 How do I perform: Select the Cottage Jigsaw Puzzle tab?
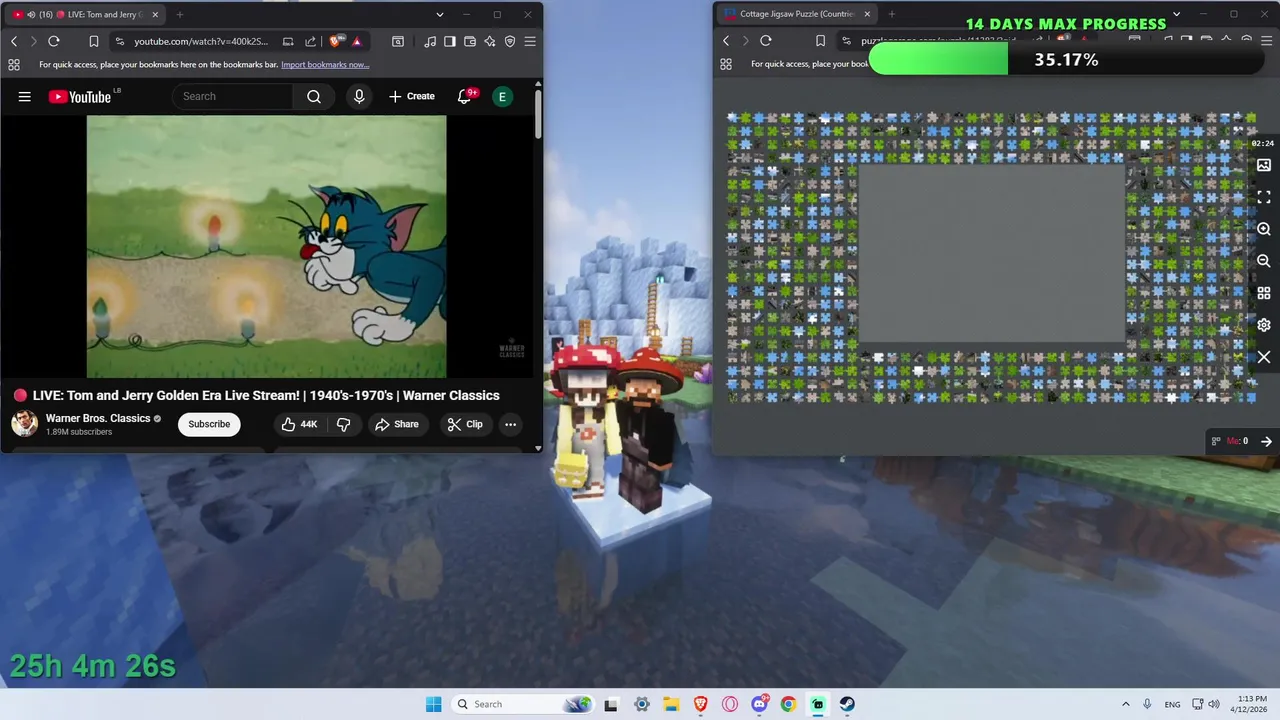(x=796, y=15)
